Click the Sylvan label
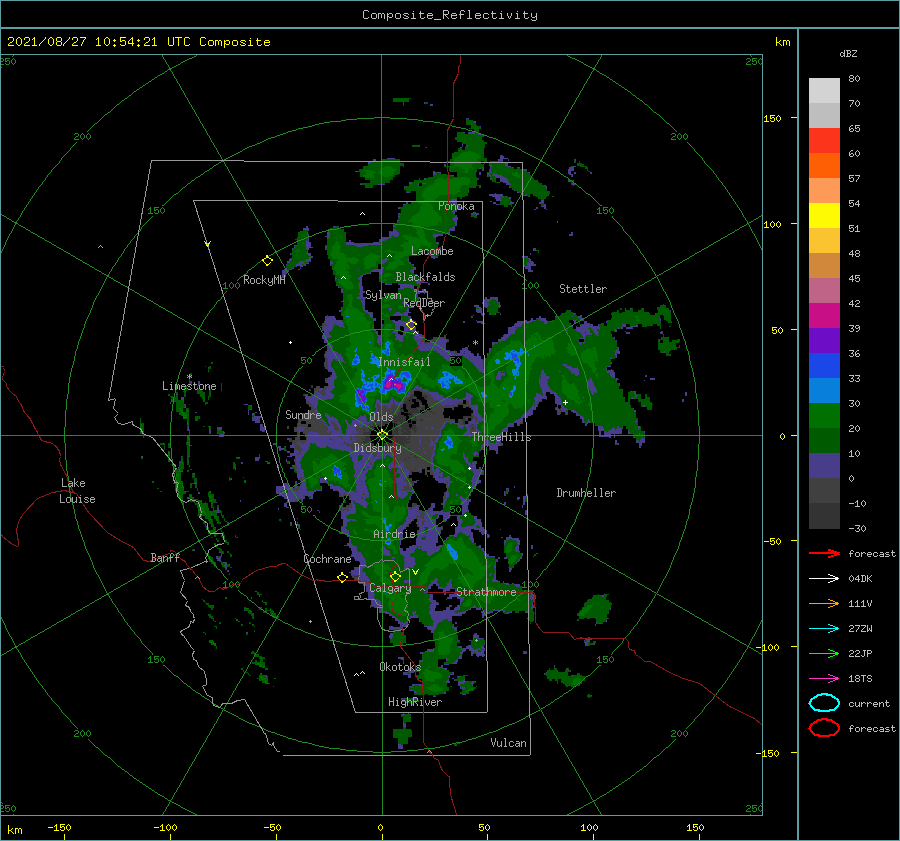This screenshot has width=900, height=841. coord(383,295)
